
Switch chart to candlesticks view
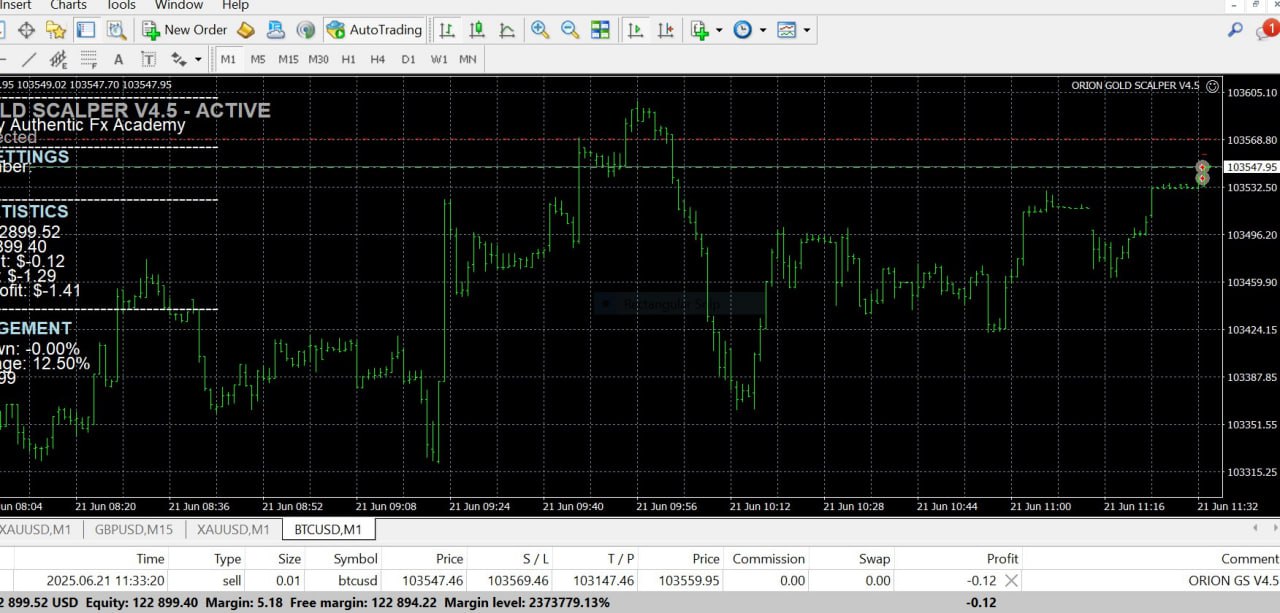(478, 30)
